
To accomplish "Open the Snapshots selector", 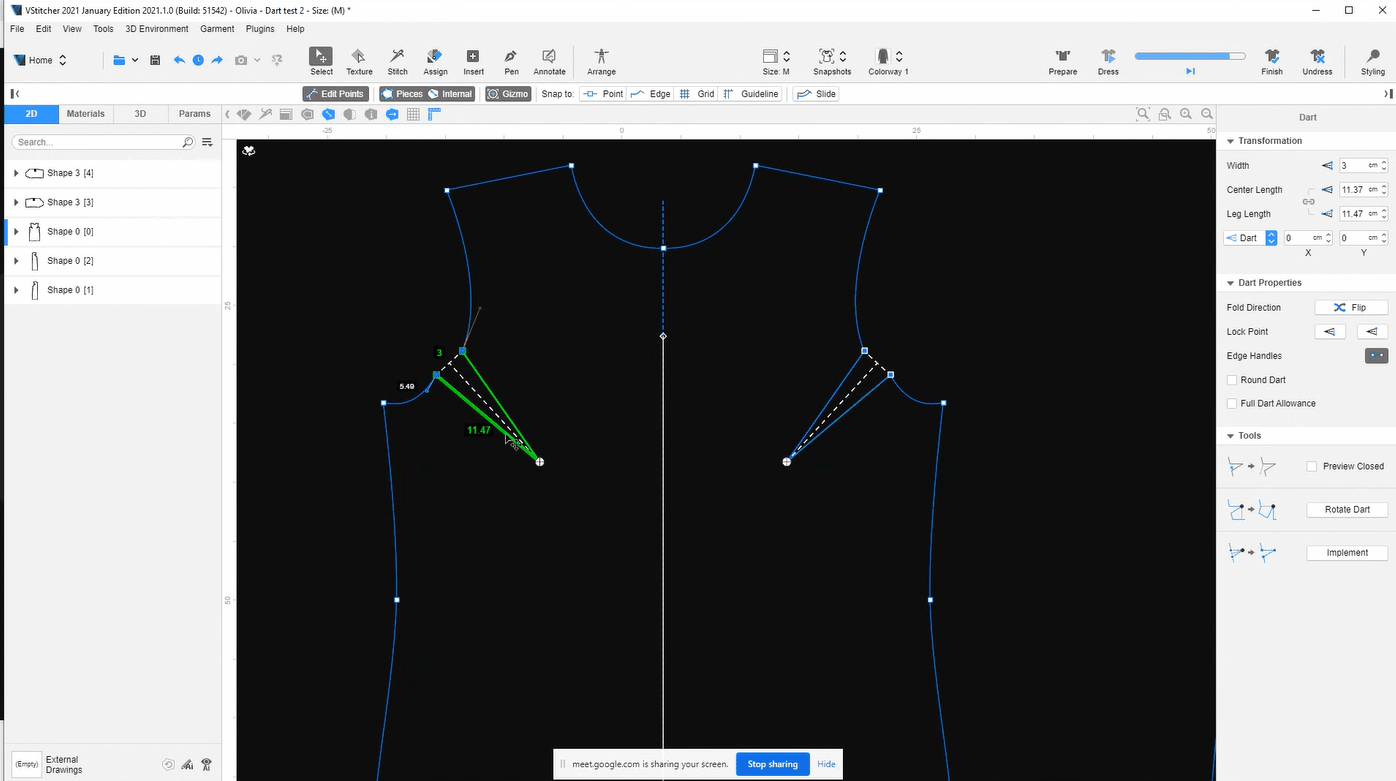I will click(832, 61).
